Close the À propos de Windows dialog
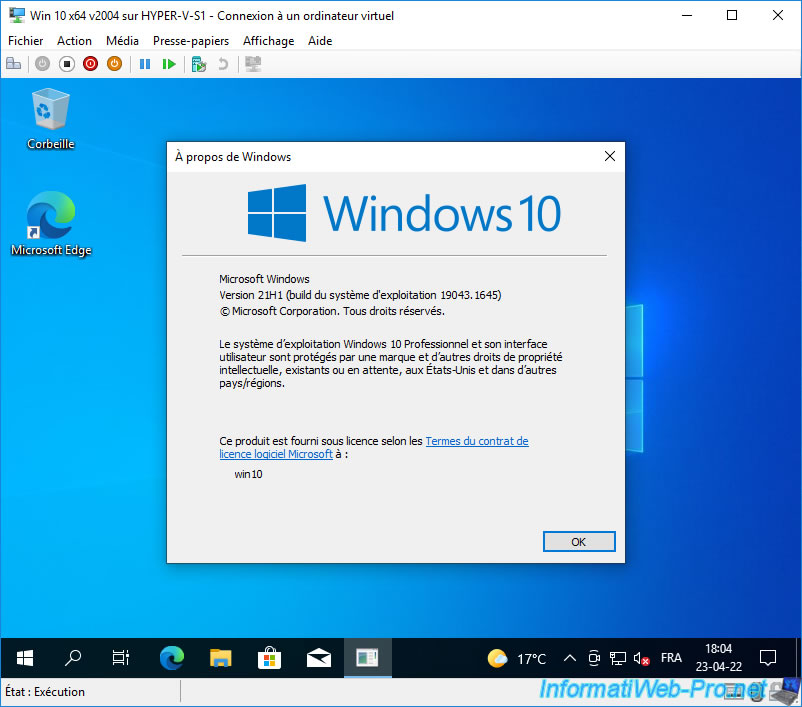The height and width of the screenshot is (707, 802). (610, 157)
